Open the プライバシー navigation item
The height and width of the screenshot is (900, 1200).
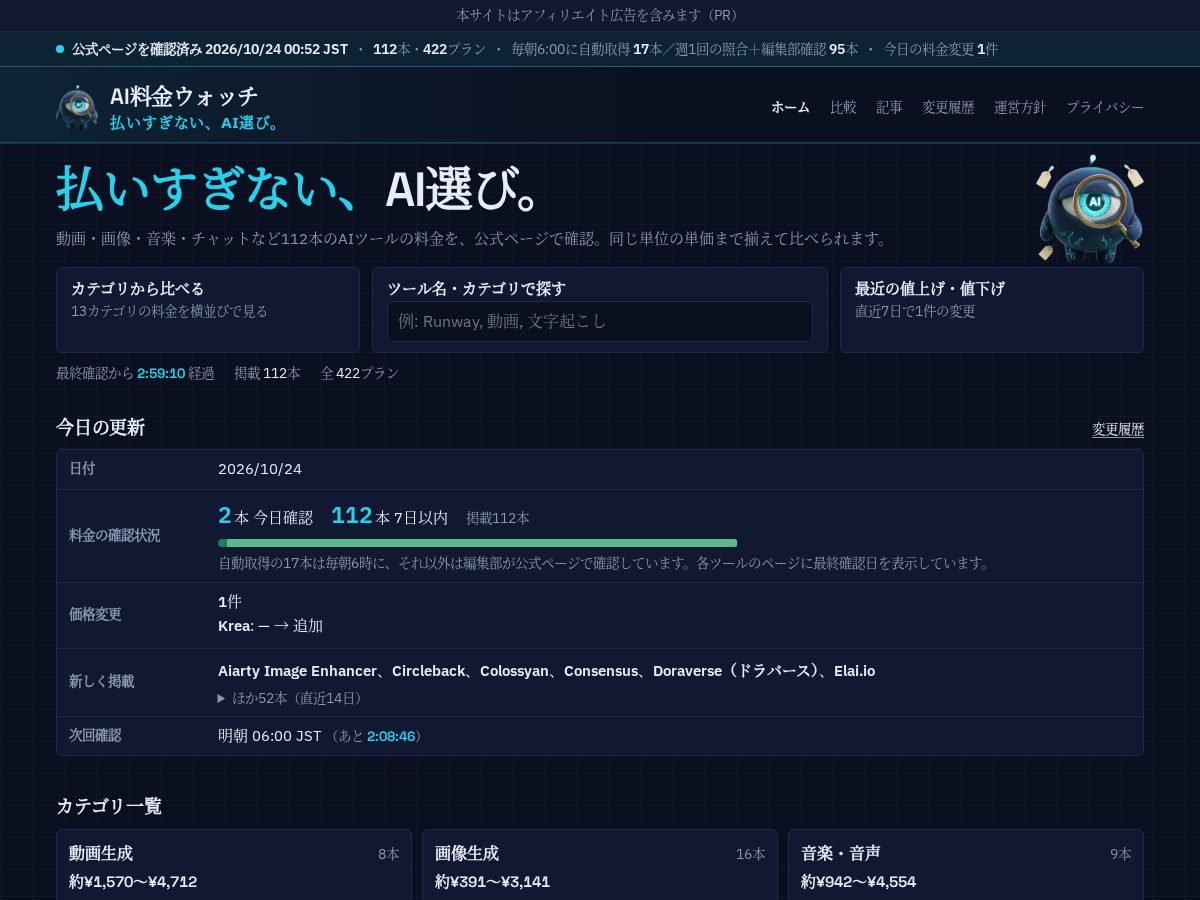click(x=1105, y=107)
